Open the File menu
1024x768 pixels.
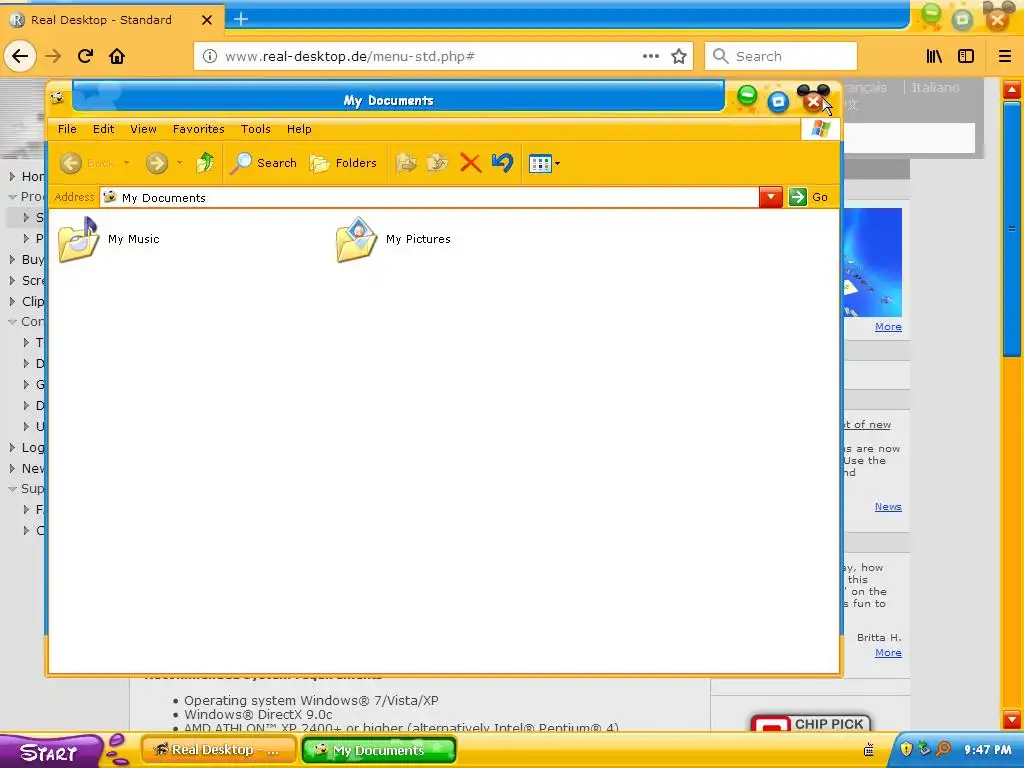(67, 129)
